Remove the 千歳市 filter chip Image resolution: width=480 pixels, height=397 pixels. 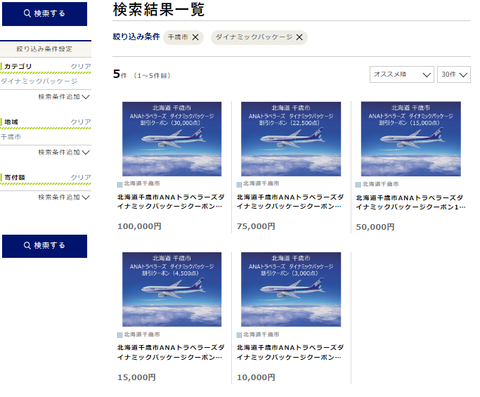click(x=196, y=37)
